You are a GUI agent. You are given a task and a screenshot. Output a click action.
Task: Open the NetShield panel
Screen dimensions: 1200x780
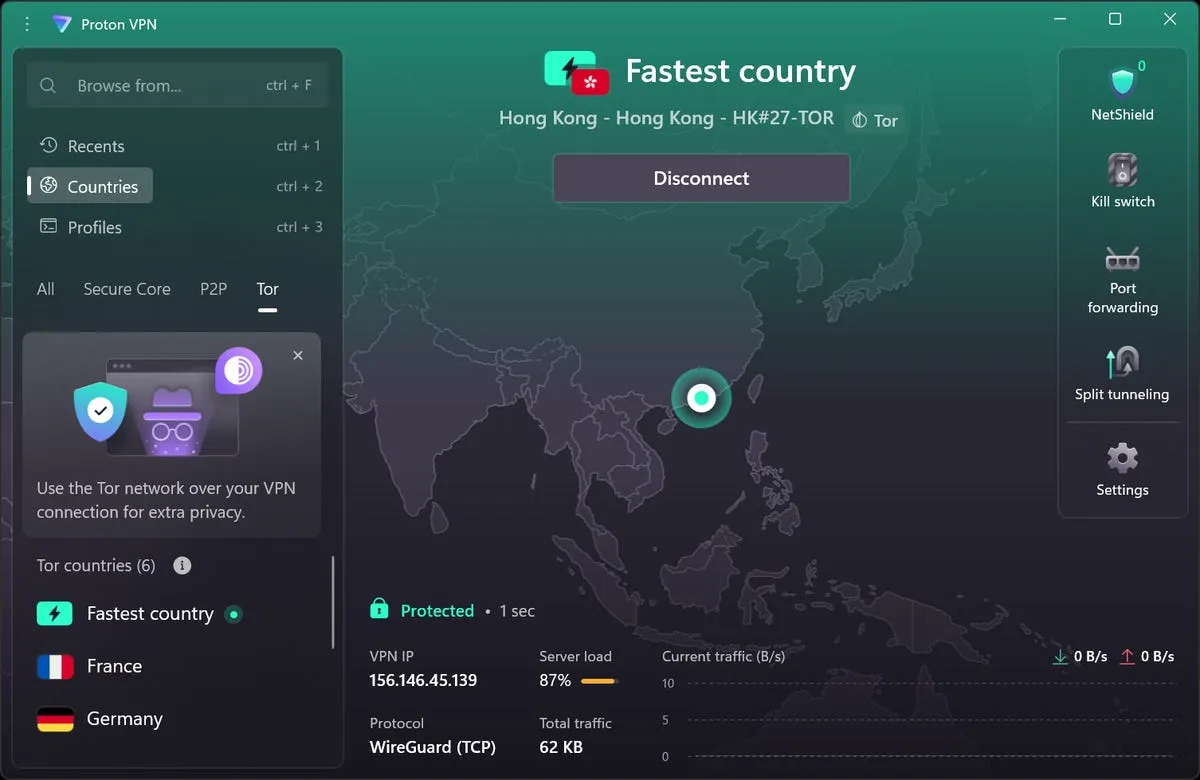pyautogui.click(x=1121, y=90)
